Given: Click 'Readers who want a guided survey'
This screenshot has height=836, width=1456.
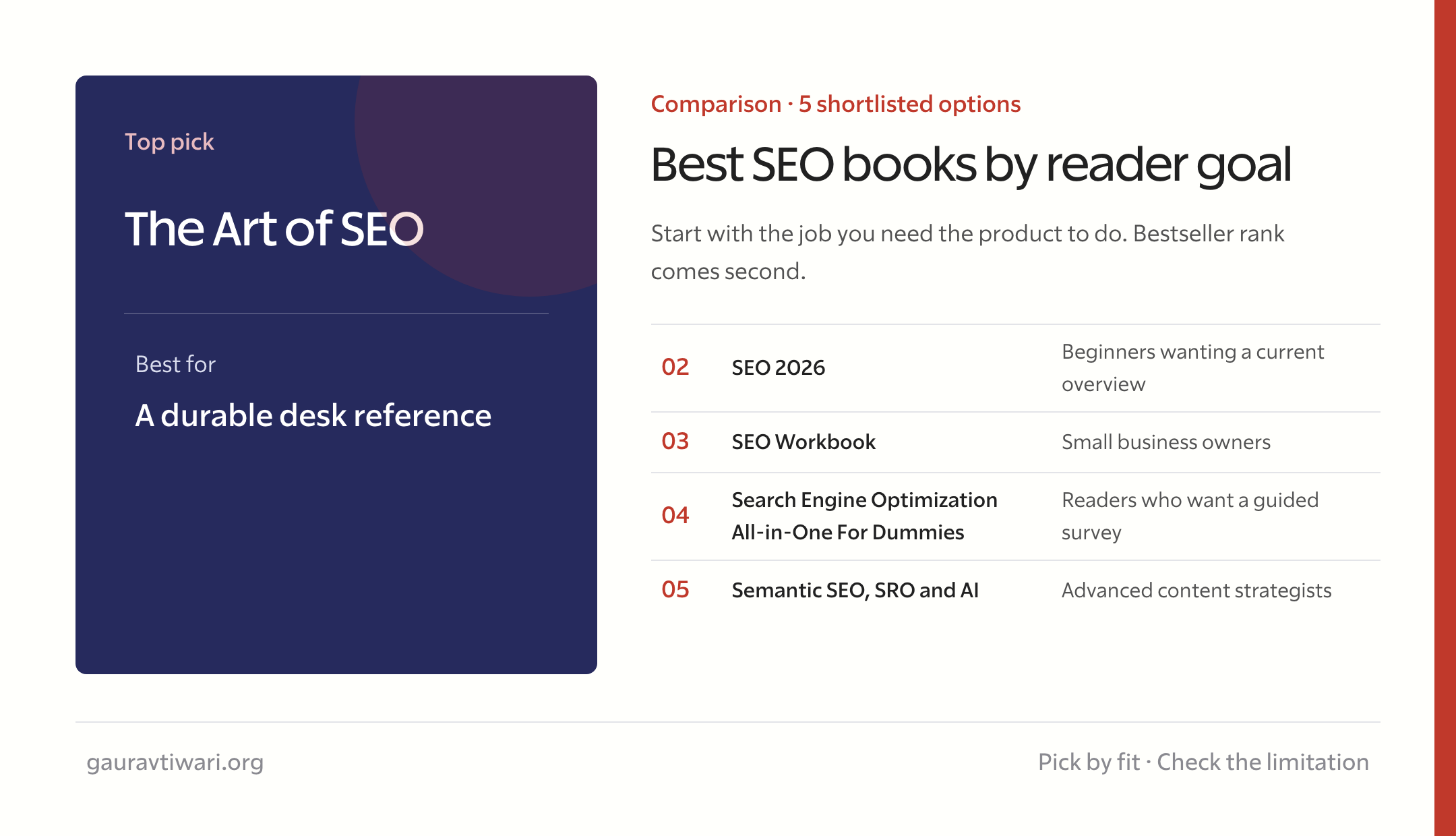Looking at the screenshot, I should click(1190, 516).
